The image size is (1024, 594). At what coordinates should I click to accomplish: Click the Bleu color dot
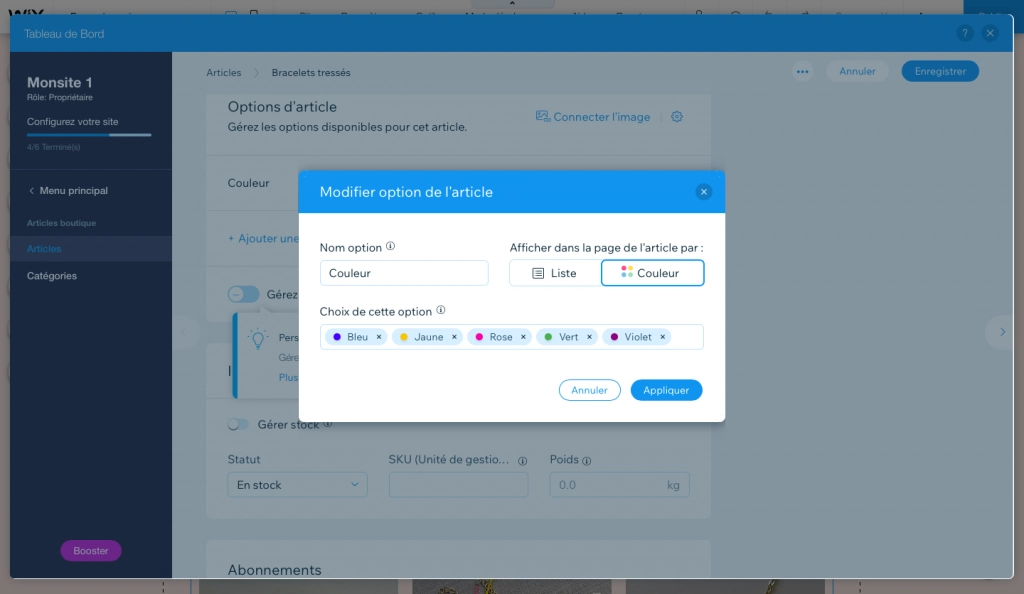tap(337, 337)
